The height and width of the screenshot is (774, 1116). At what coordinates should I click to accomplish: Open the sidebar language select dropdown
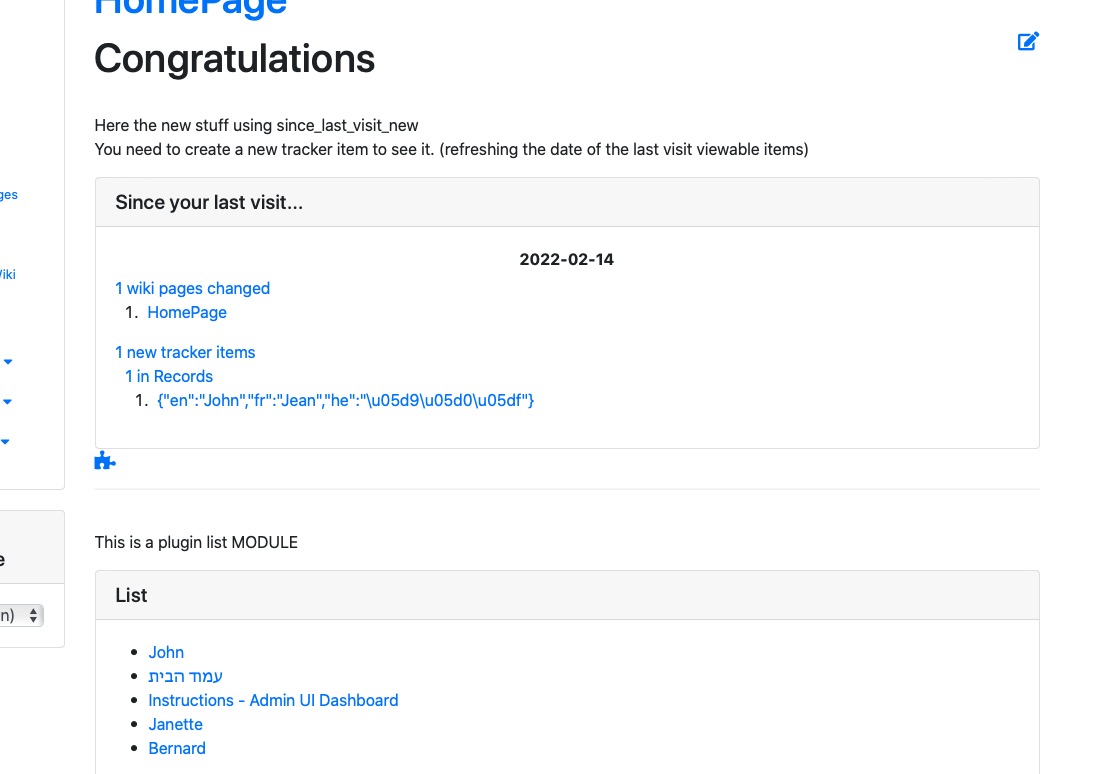pyautogui.click(x=21, y=615)
